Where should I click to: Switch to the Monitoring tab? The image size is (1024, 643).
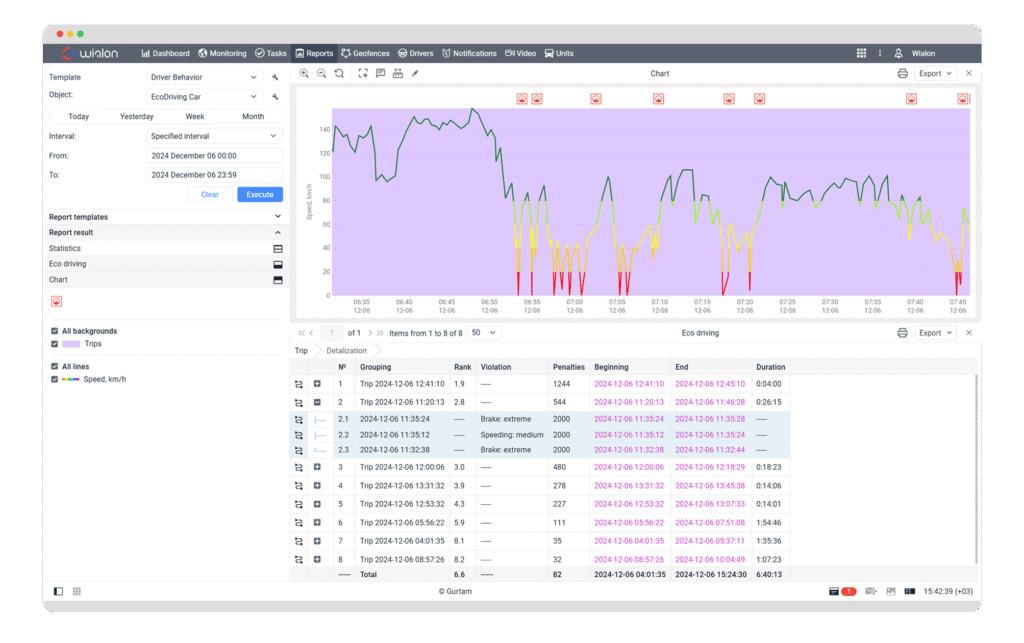(x=222, y=53)
